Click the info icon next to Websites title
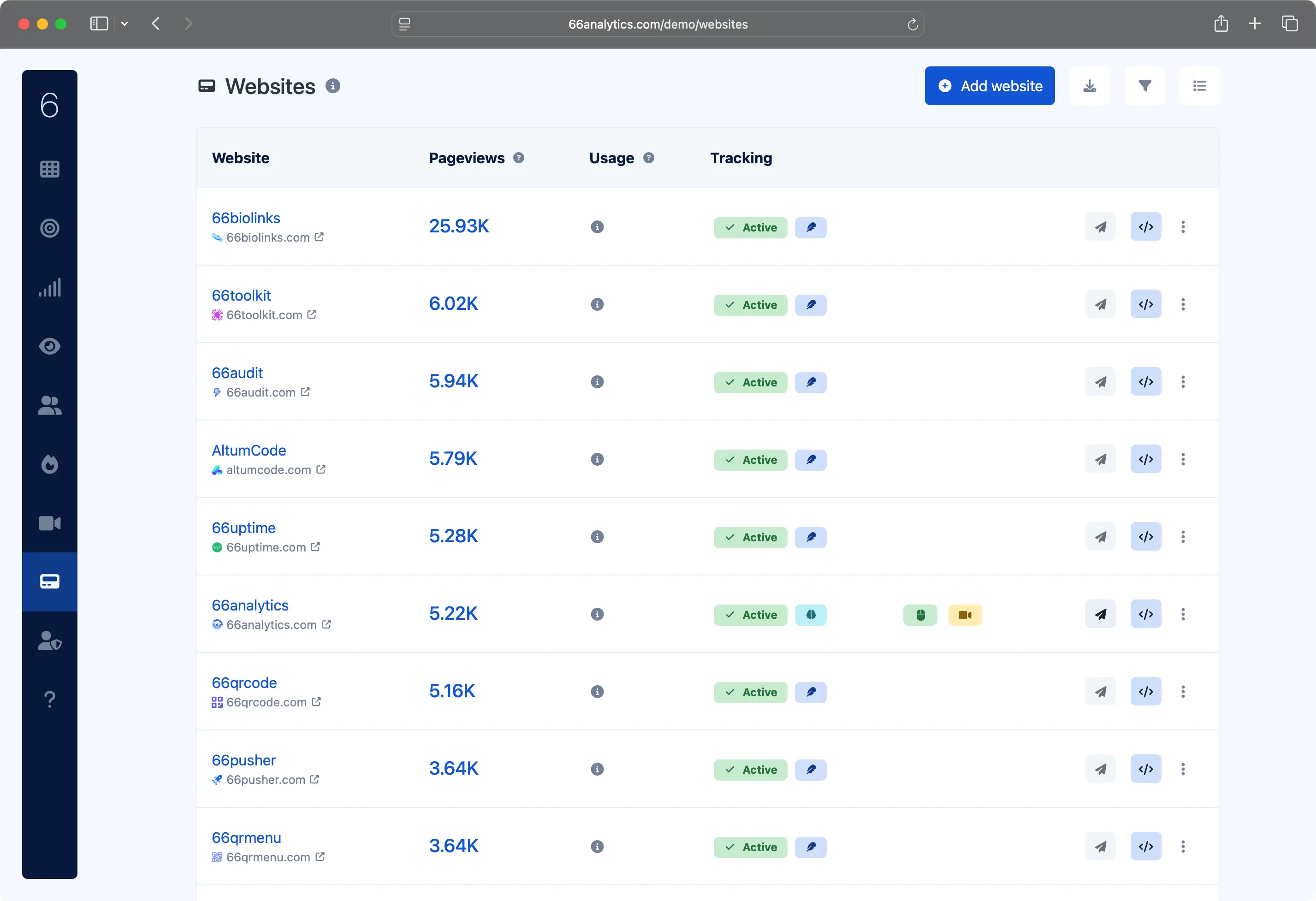The width and height of the screenshot is (1316, 901). pyautogui.click(x=333, y=86)
